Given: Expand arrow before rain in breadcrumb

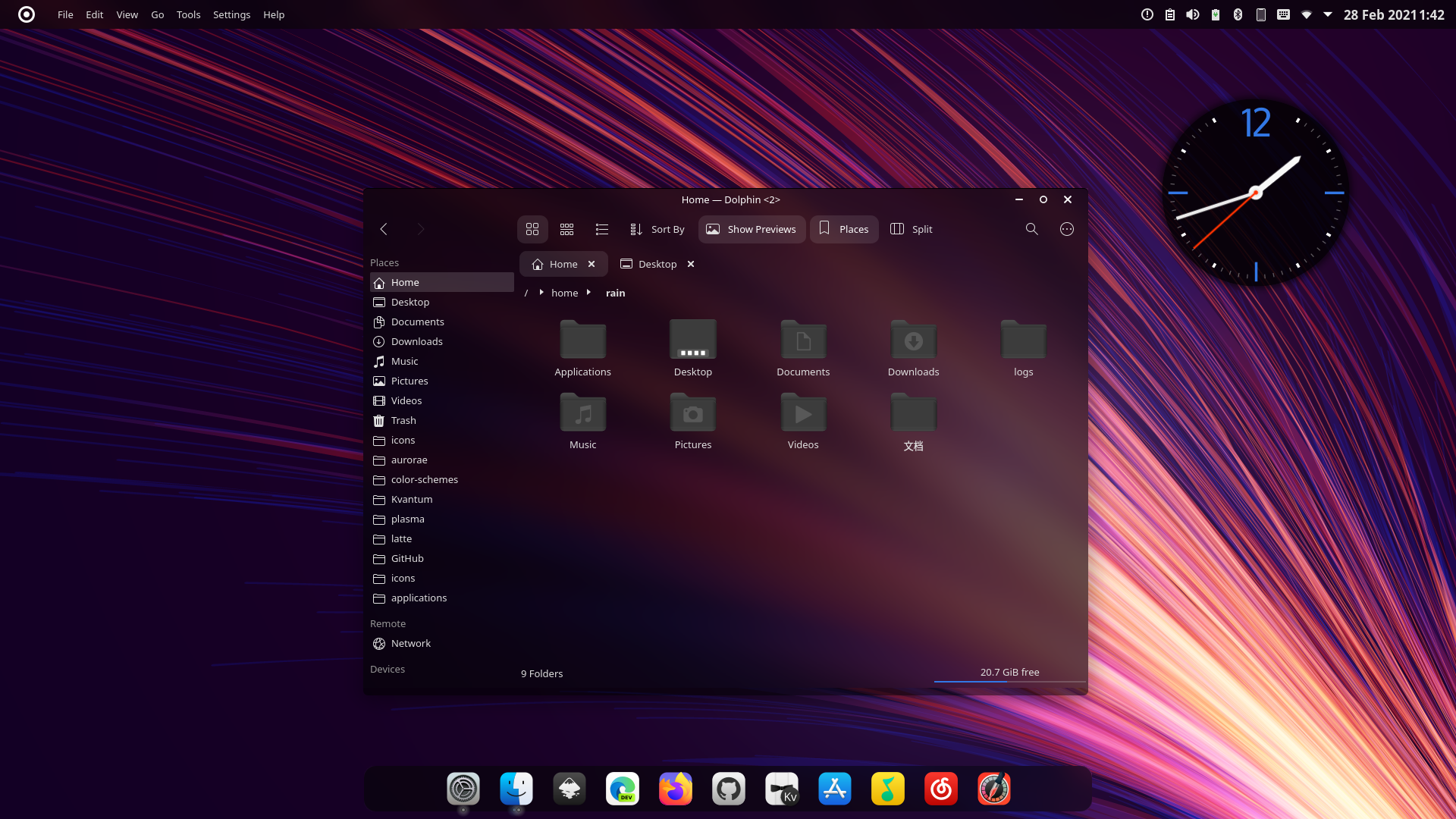Looking at the screenshot, I should pos(588,293).
